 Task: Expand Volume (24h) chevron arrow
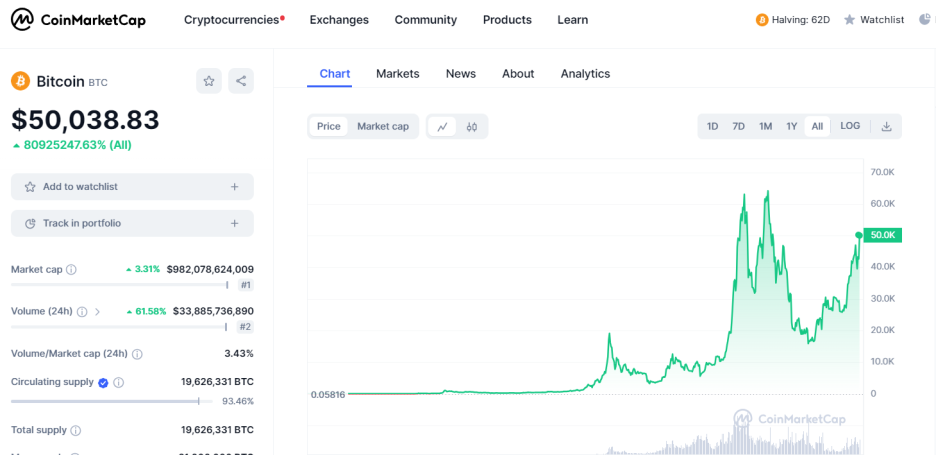pyautogui.click(x=97, y=311)
